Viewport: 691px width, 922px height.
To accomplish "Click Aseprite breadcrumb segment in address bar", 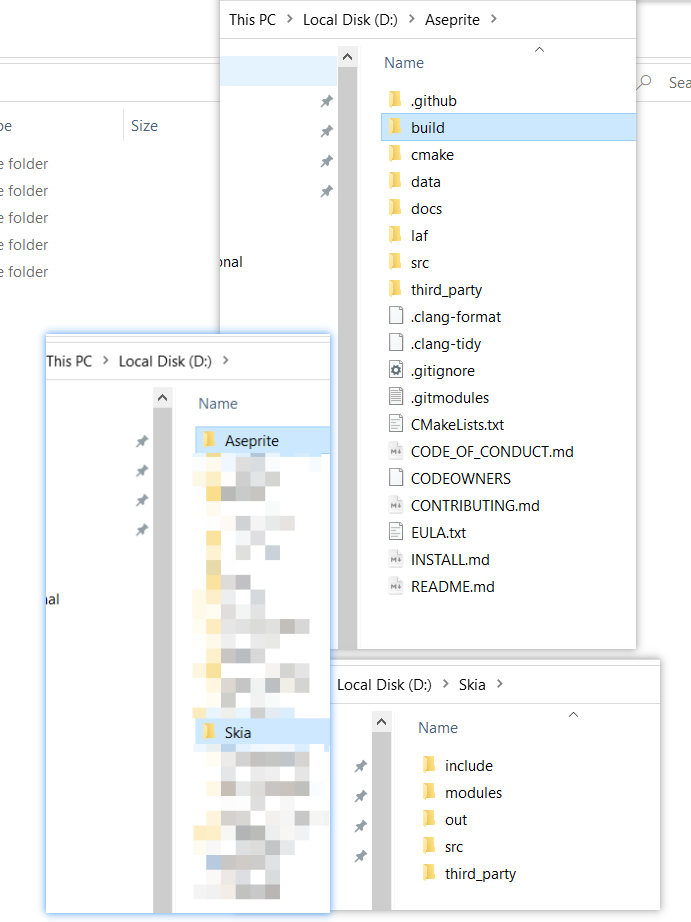I will click(x=452, y=19).
